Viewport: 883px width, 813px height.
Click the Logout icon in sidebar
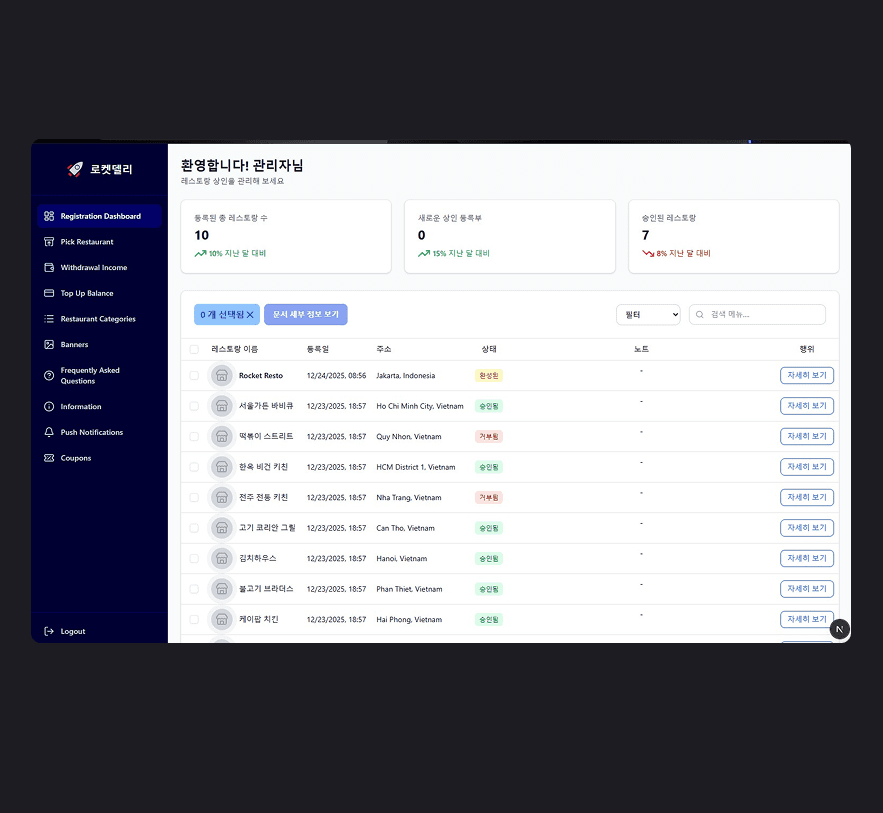pos(49,631)
